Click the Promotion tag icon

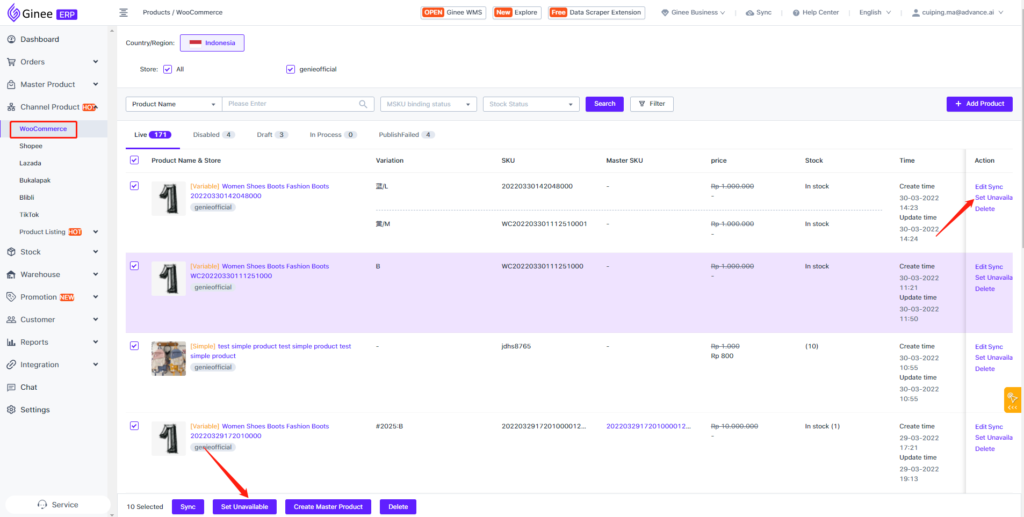11,297
